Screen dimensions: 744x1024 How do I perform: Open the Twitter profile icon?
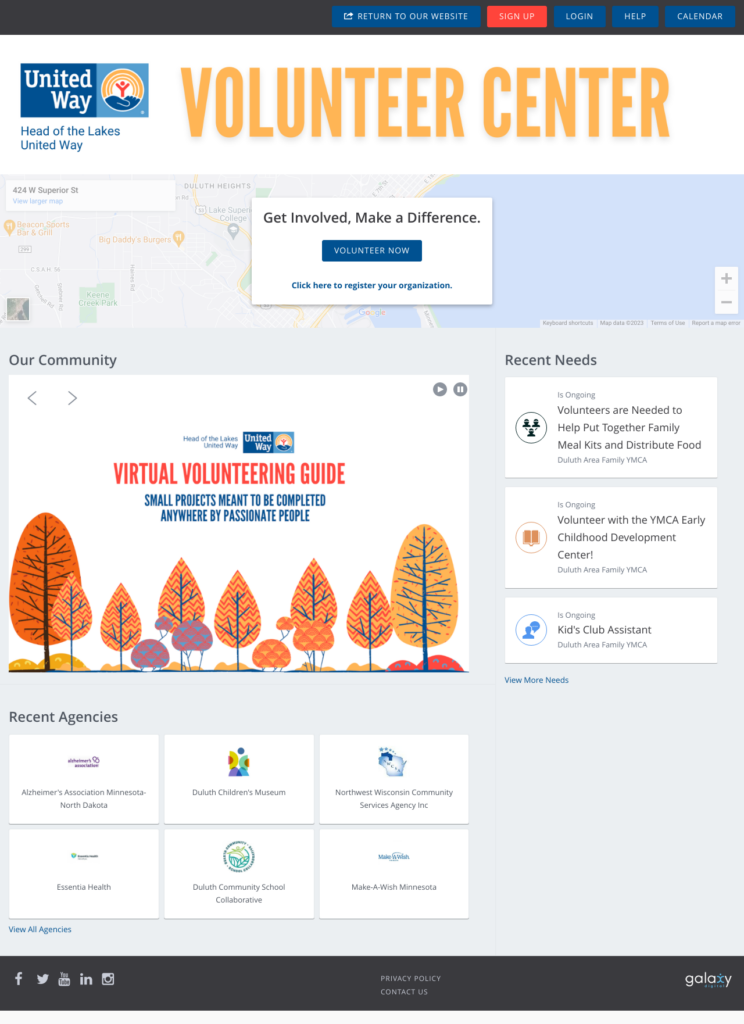point(42,979)
